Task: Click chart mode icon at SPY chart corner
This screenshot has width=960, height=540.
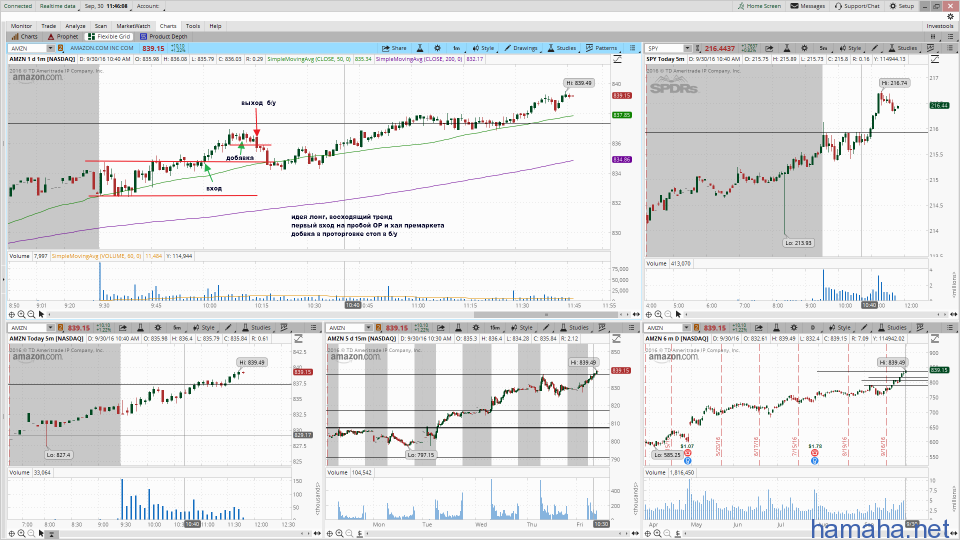Action: pos(935,59)
